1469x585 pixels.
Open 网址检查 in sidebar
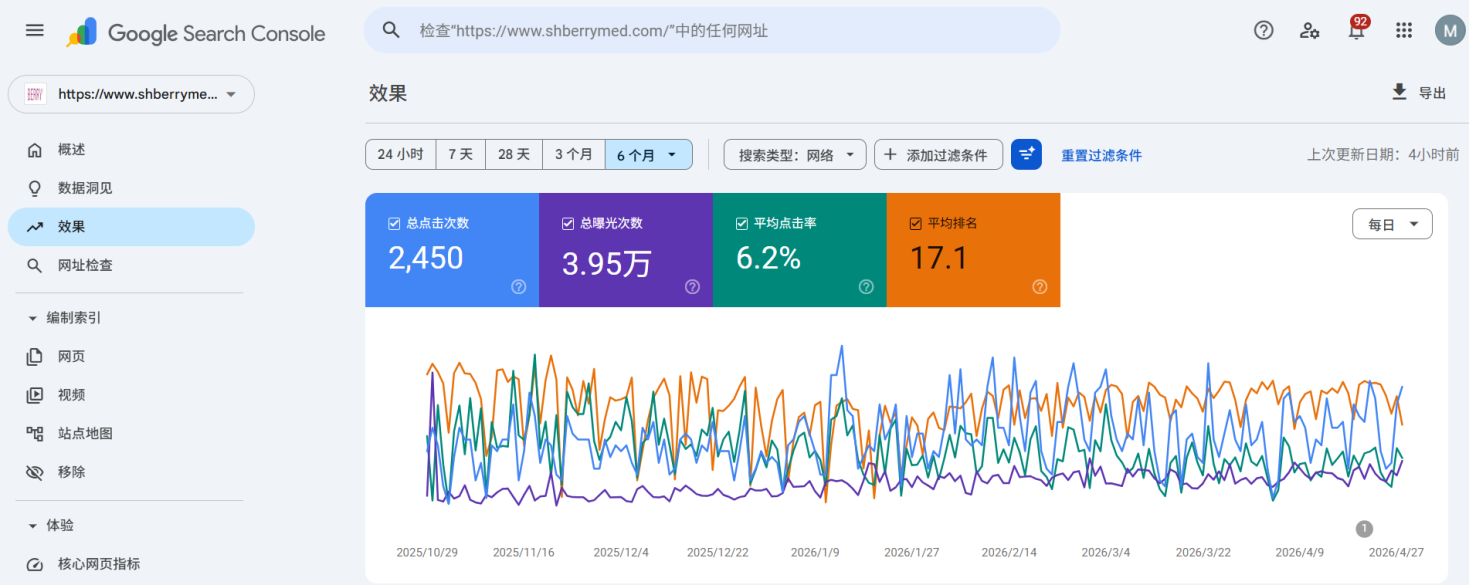coord(131,266)
